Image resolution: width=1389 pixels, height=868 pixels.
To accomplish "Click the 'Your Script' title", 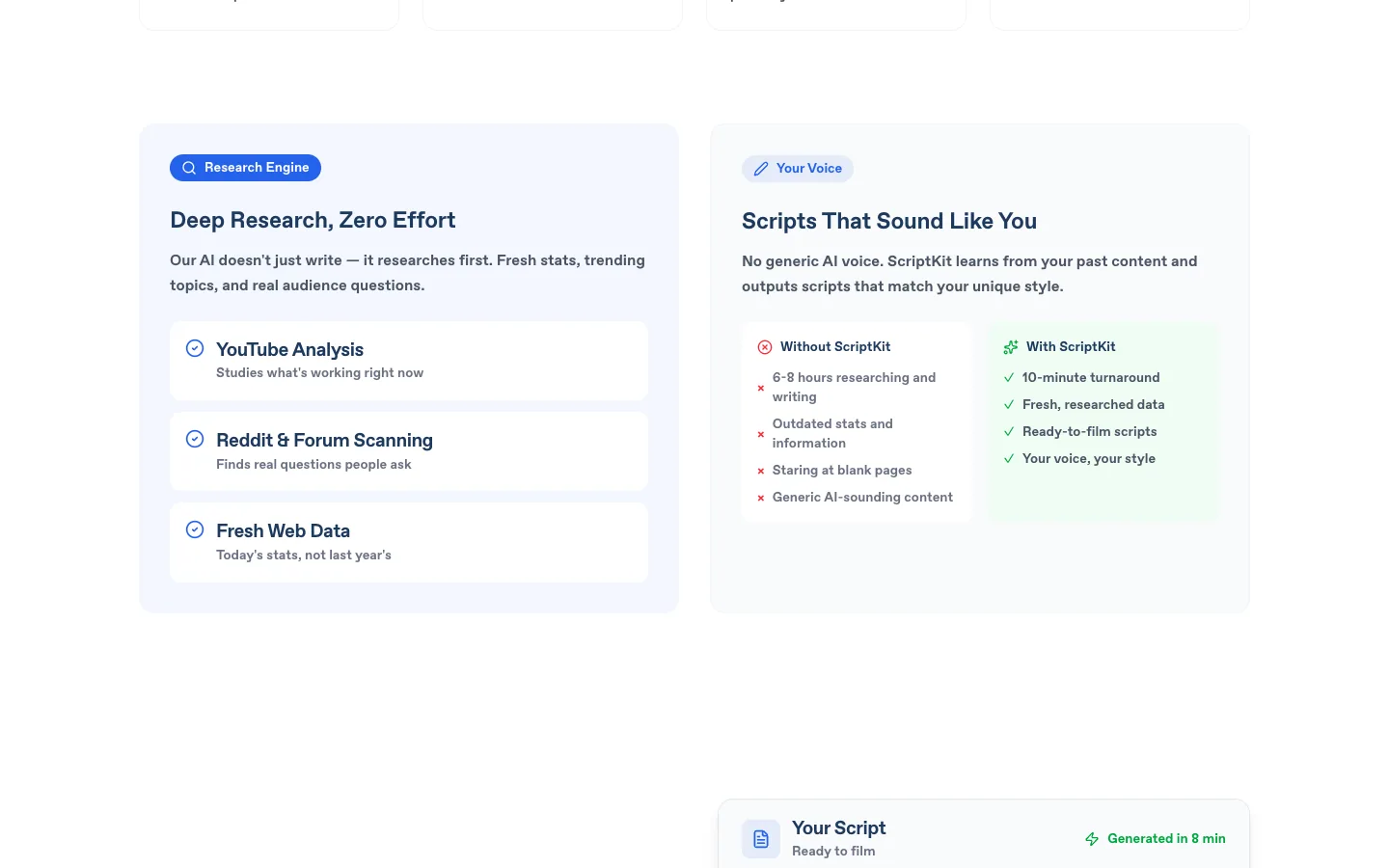I will [838, 827].
